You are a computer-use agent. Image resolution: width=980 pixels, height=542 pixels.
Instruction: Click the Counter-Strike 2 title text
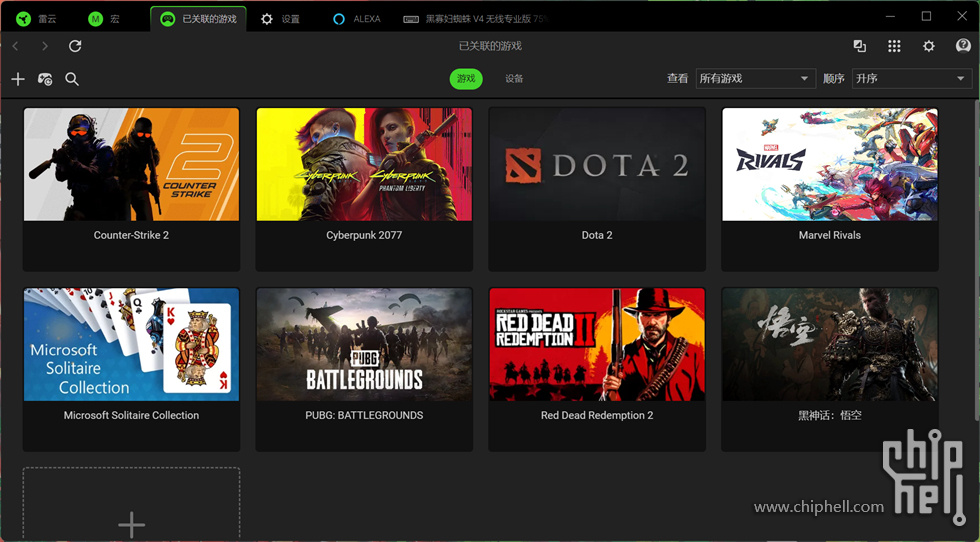(x=131, y=235)
